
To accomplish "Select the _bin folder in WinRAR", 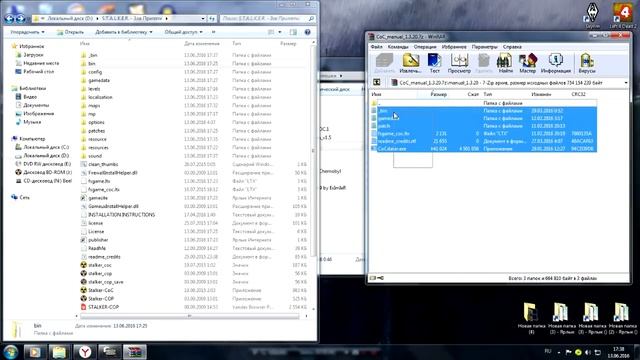I will [x=484, y=111].
